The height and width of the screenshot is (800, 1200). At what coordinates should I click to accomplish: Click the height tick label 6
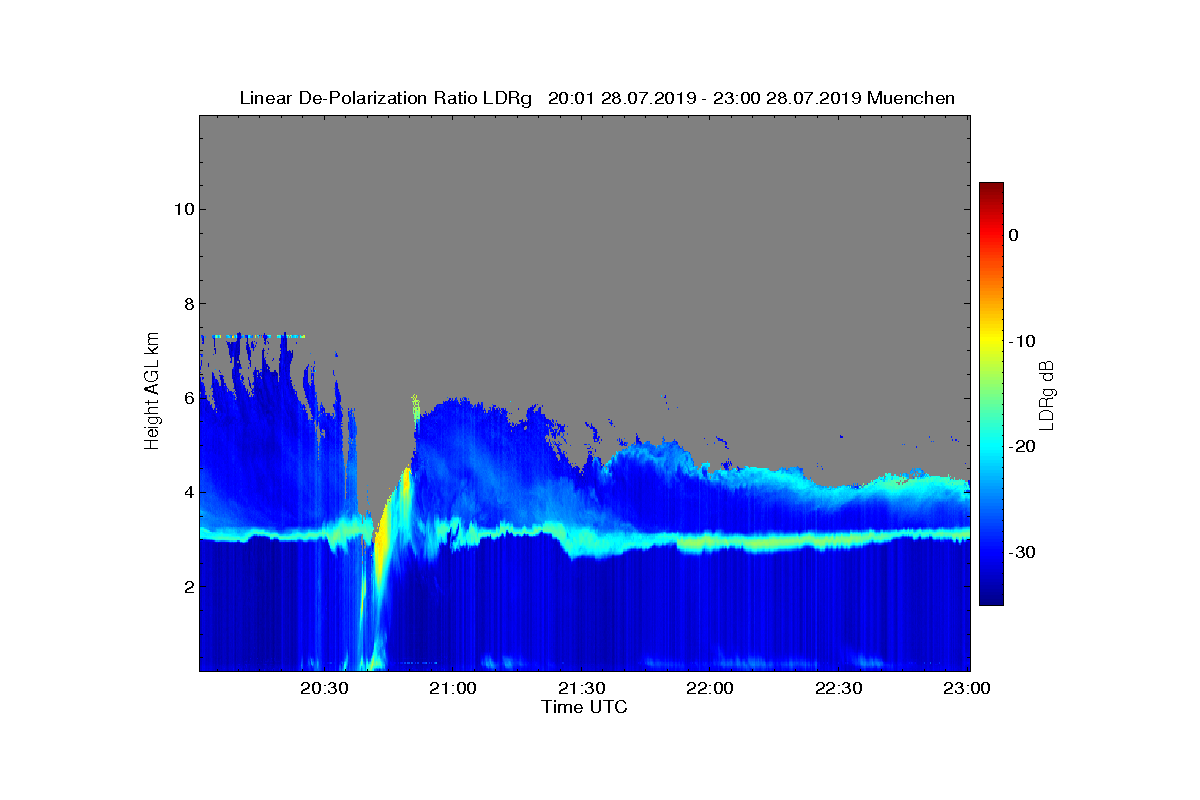[187, 398]
